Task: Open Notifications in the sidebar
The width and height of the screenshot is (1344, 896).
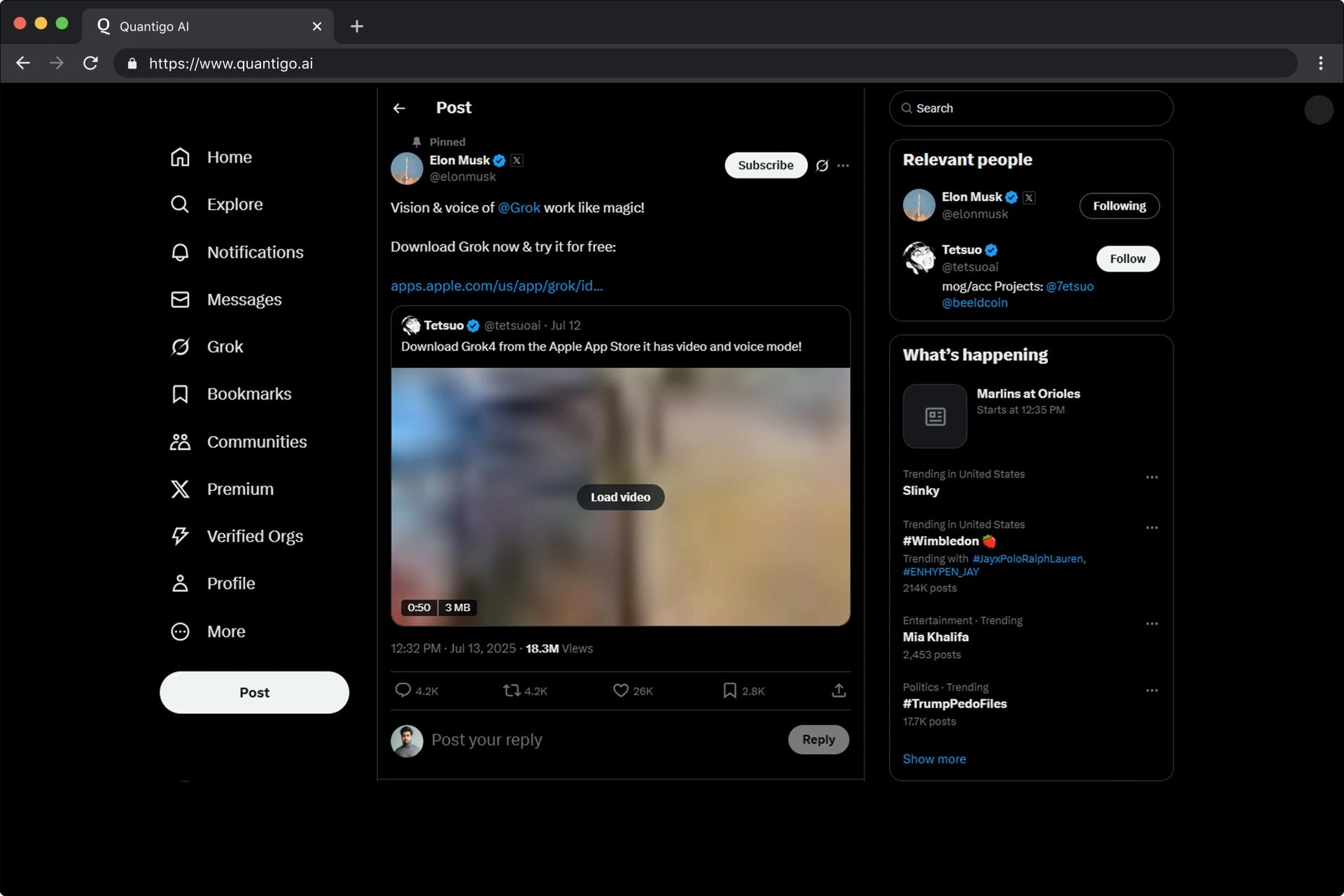Action: tap(237, 252)
